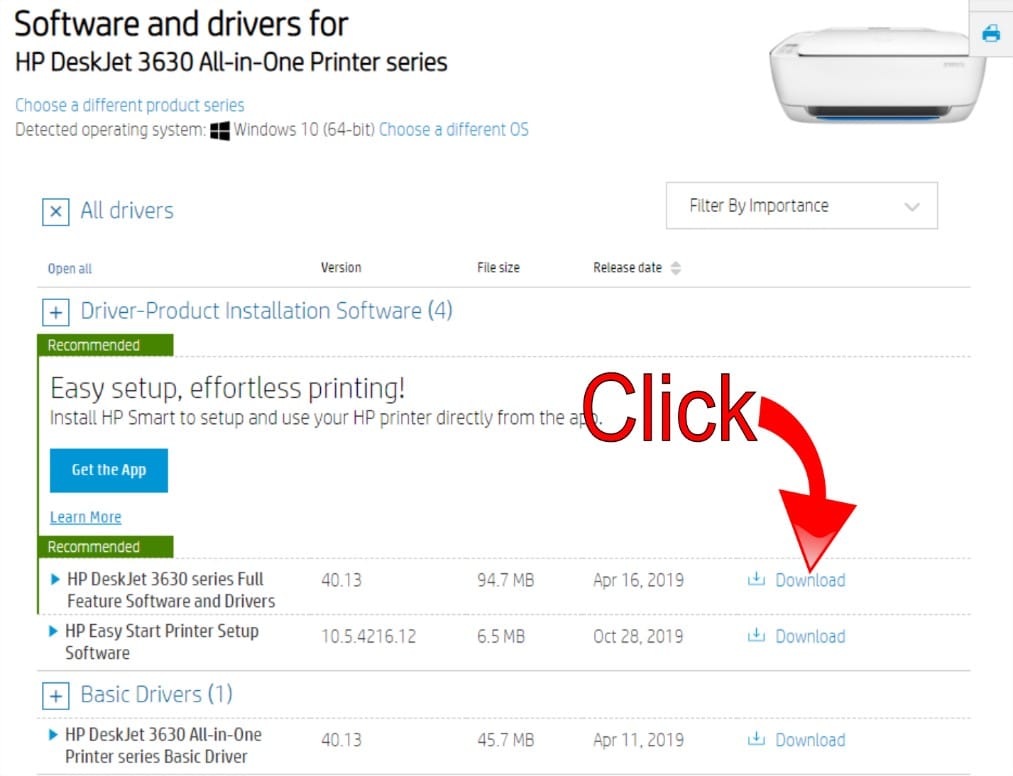Image resolution: width=1013 pixels, height=776 pixels.
Task: Click Open all link
Action: coord(70,269)
